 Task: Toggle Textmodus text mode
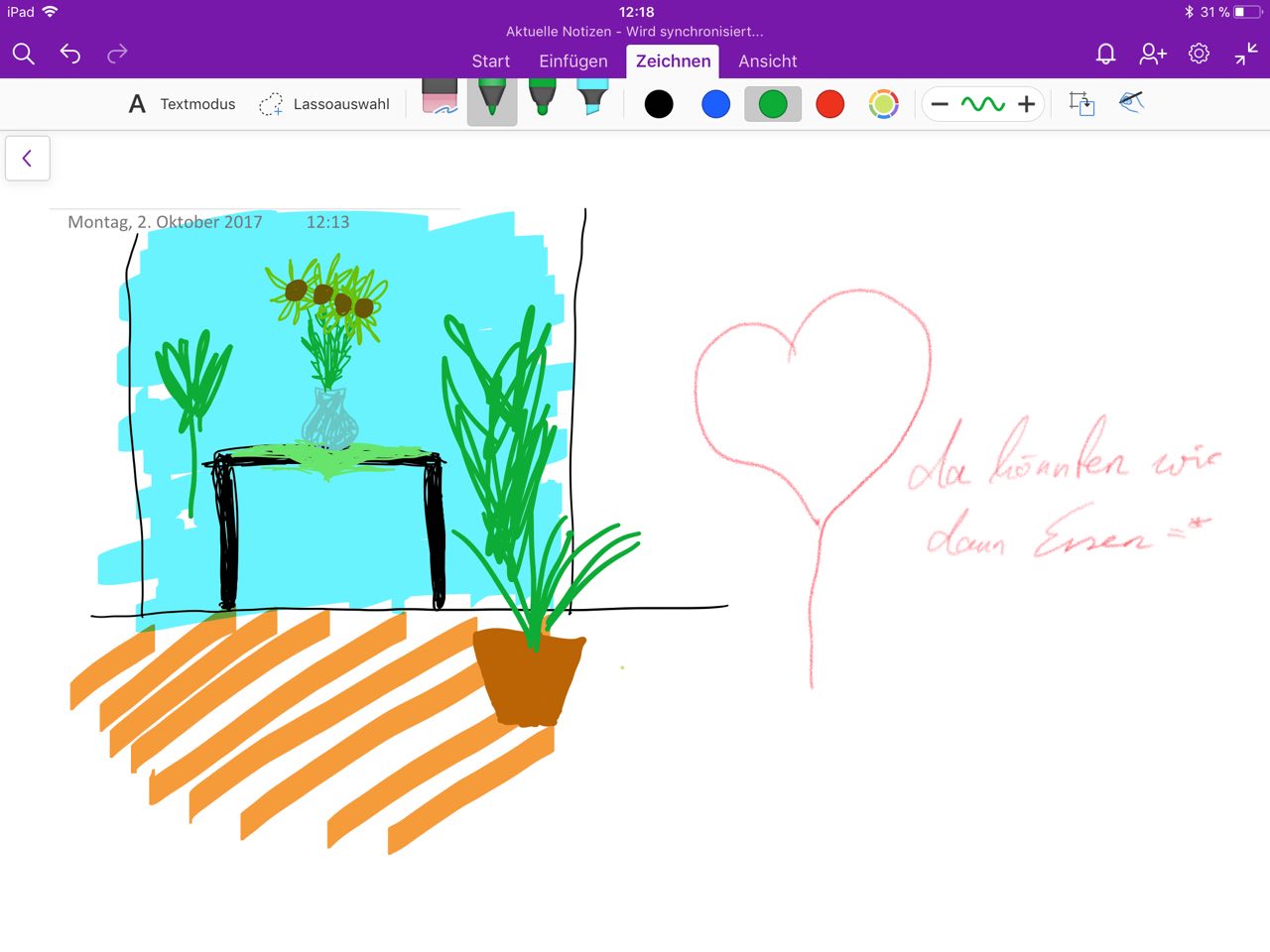click(x=183, y=104)
